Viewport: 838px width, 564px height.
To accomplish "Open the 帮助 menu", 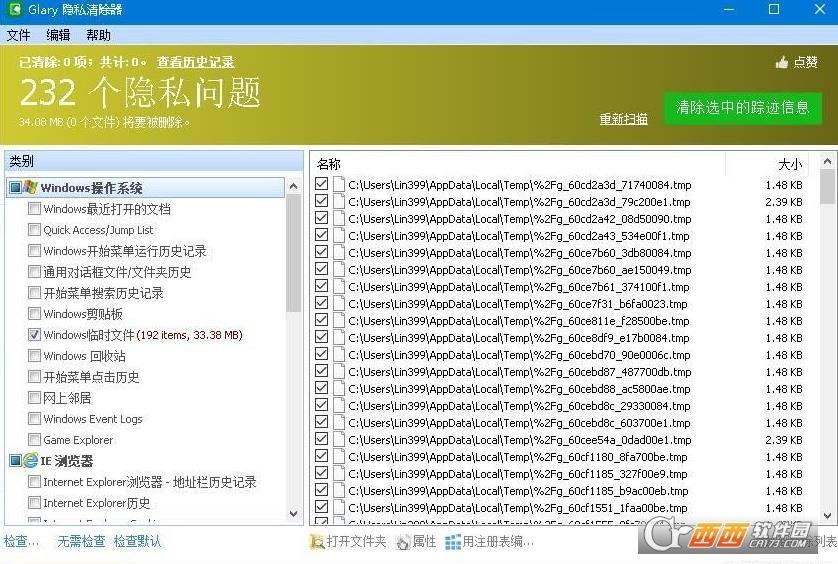I will point(98,35).
